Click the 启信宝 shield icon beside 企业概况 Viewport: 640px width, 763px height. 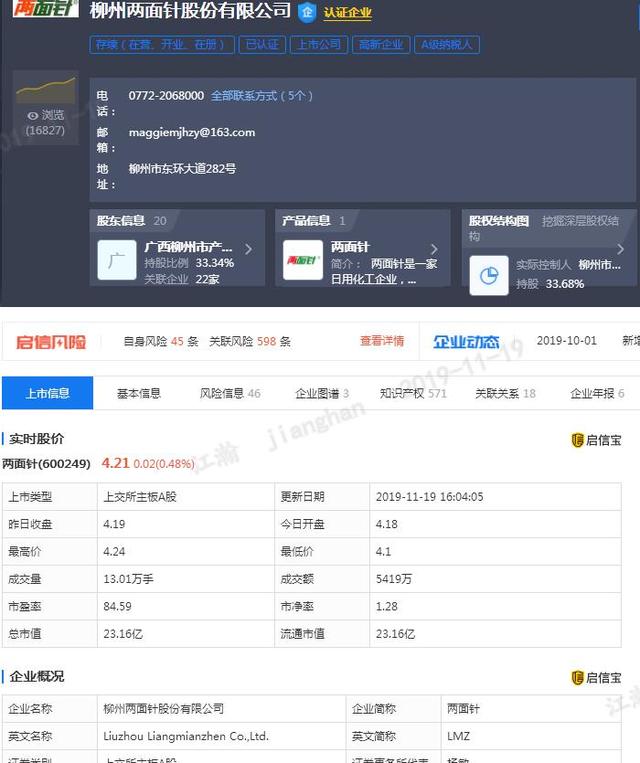point(577,678)
